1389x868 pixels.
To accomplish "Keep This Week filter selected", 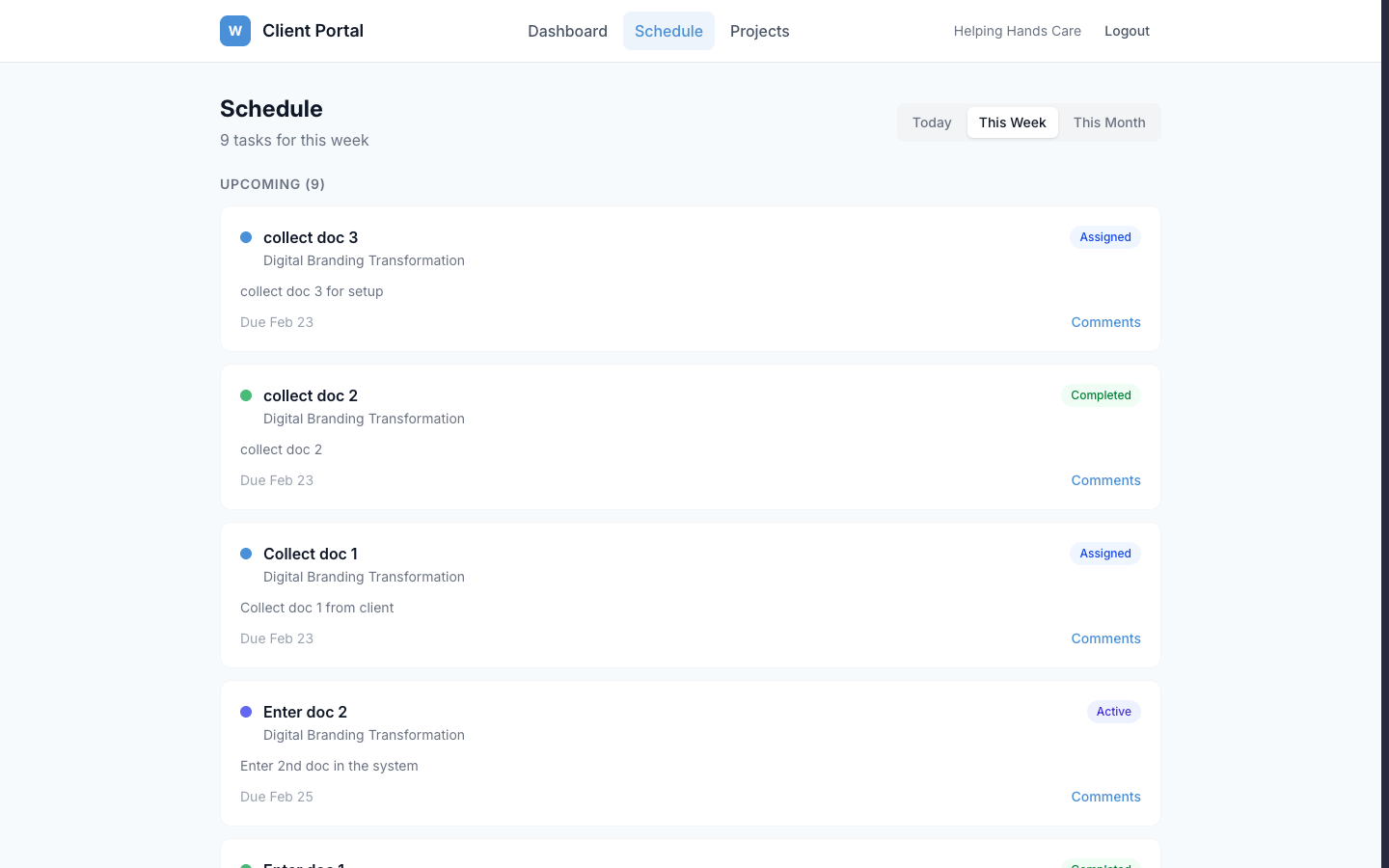I will pos(1012,122).
